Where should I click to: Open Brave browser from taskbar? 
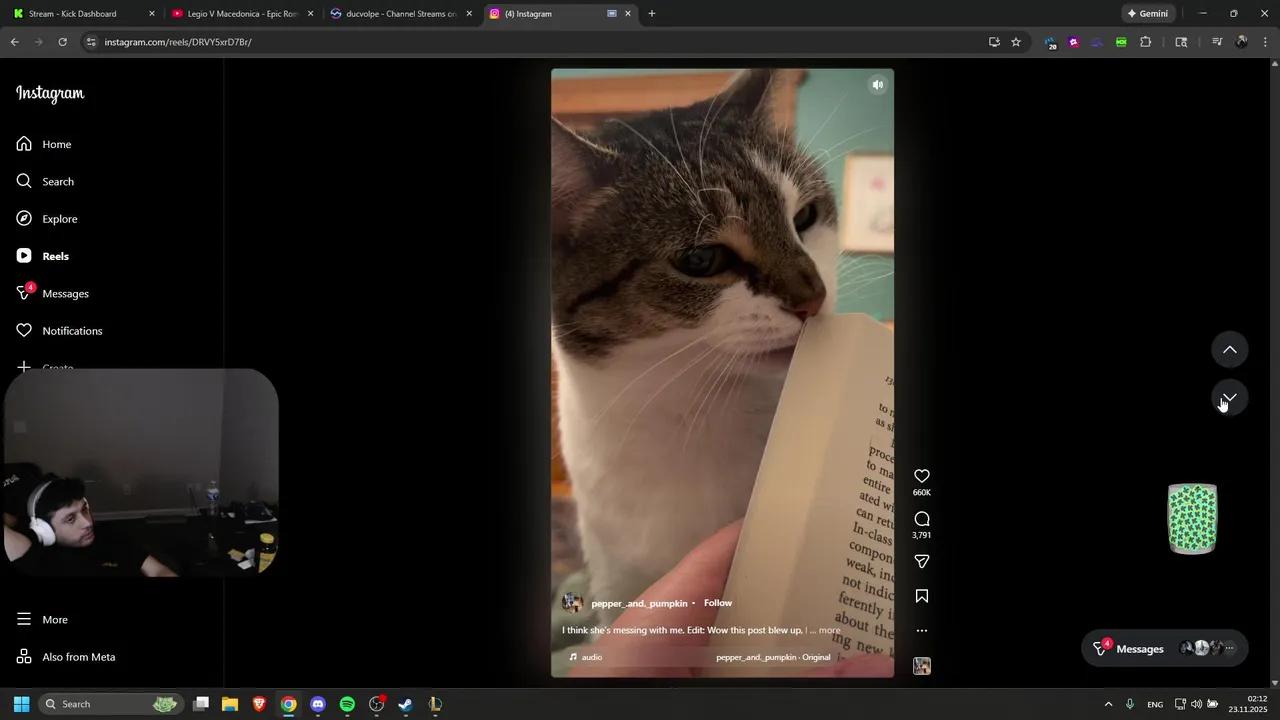coord(259,704)
